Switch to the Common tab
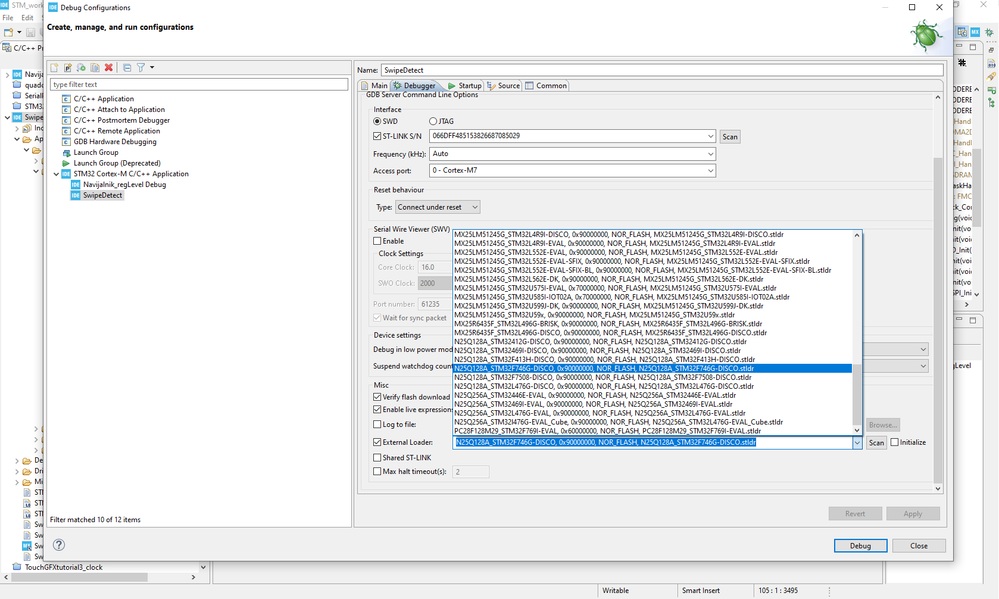 coord(546,85)
